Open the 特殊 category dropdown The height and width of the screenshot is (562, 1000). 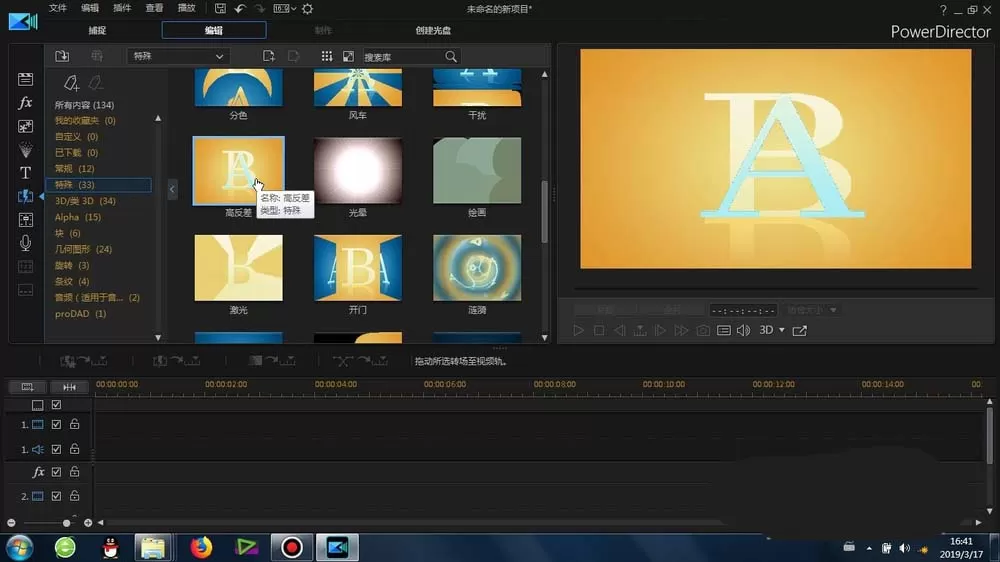tap(178, 56)
